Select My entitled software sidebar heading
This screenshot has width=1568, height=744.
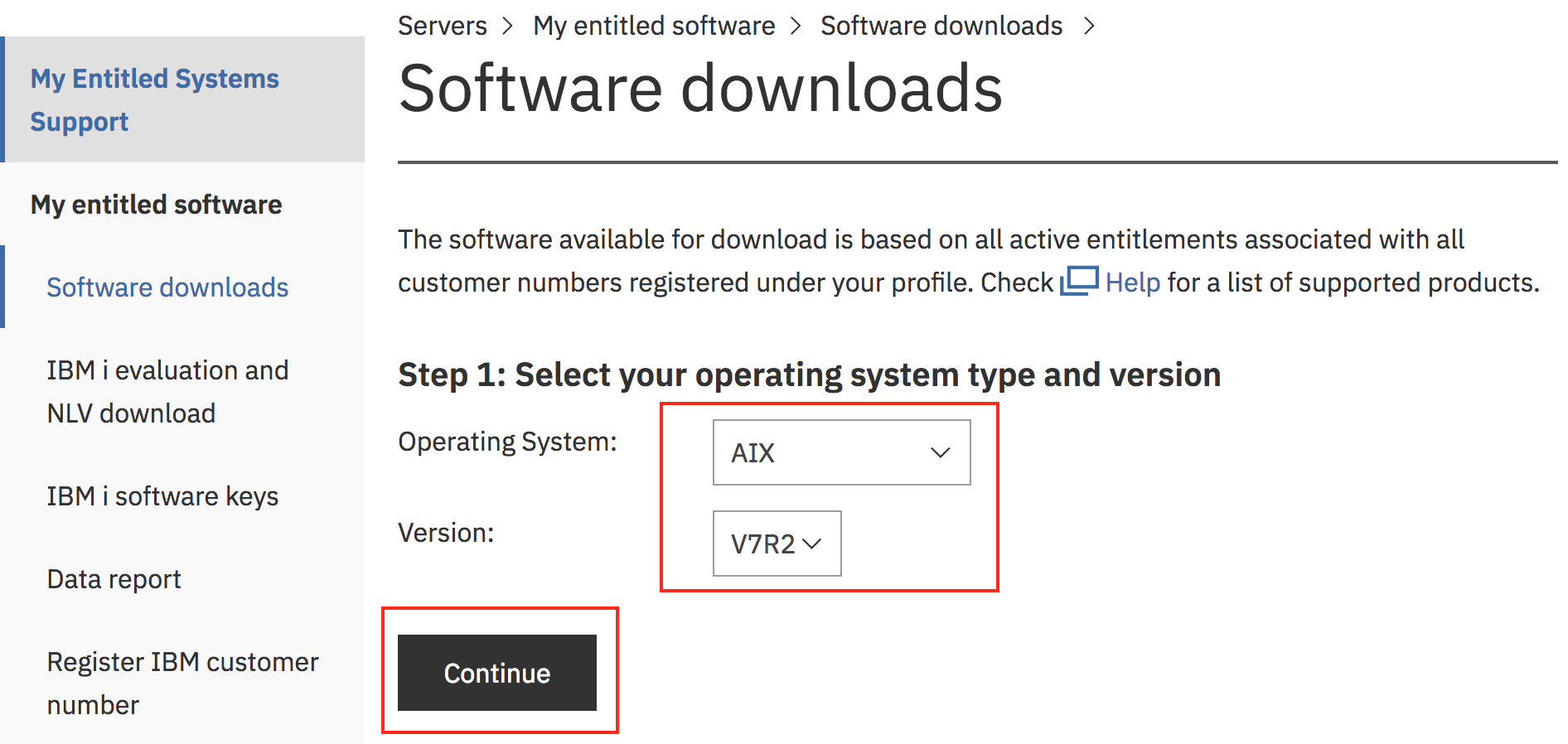point(156,205)
